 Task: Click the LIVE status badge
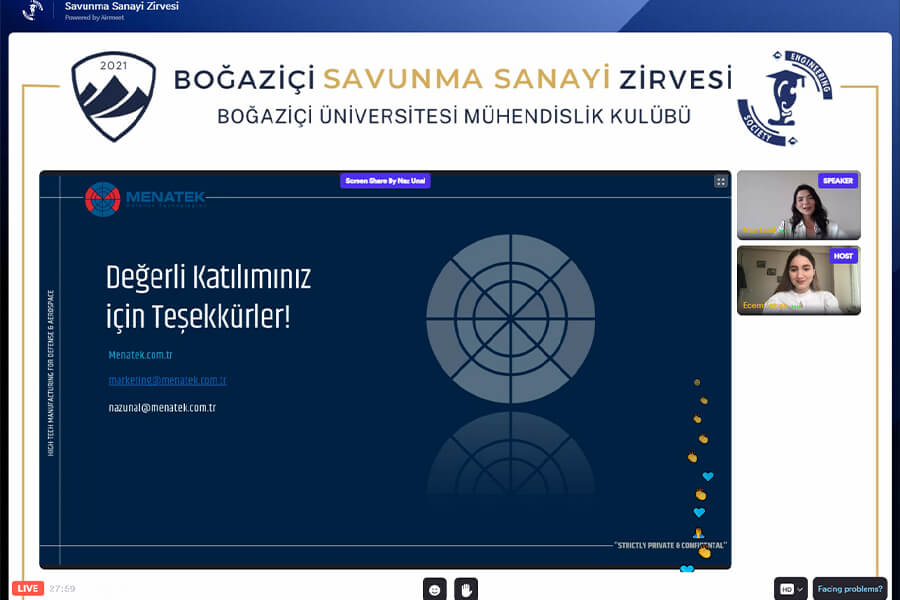(27, 588)
